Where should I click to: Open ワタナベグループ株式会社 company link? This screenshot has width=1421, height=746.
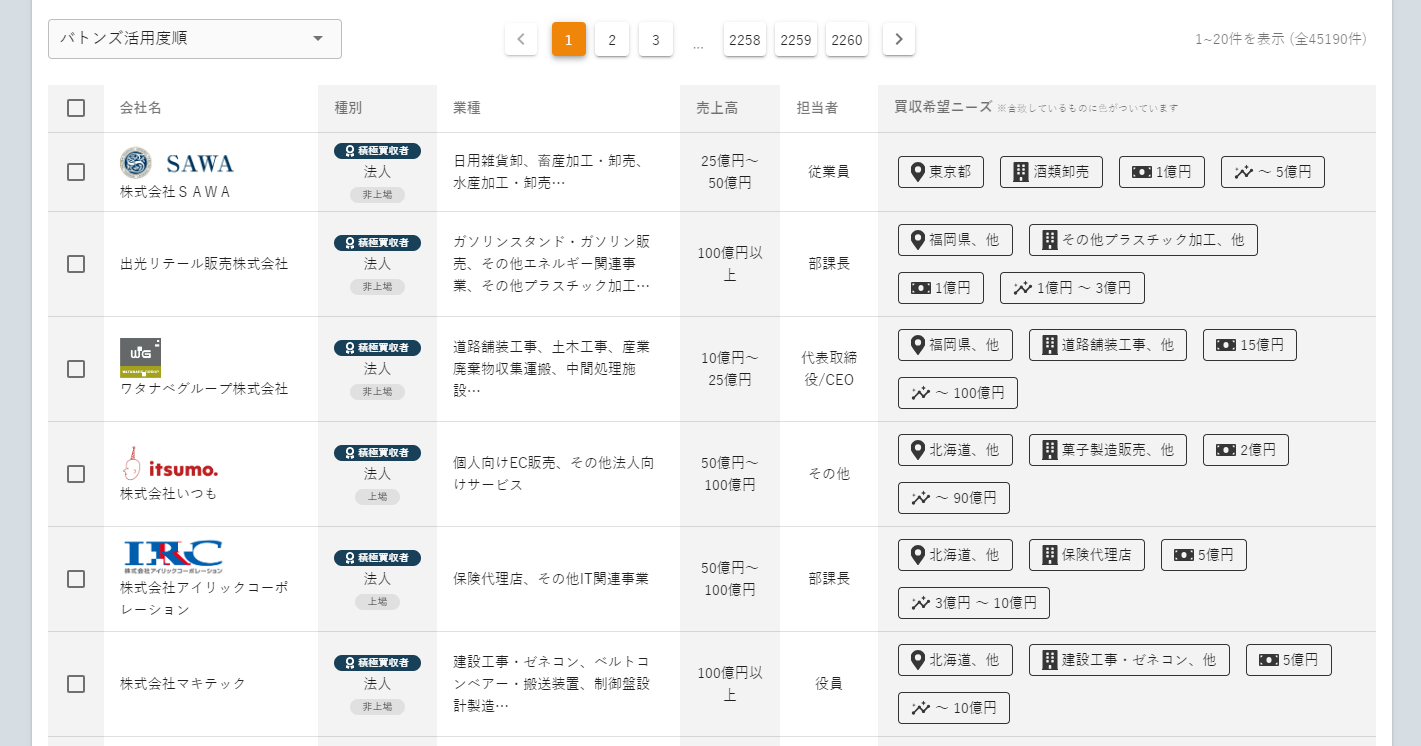tap(204, 389)
